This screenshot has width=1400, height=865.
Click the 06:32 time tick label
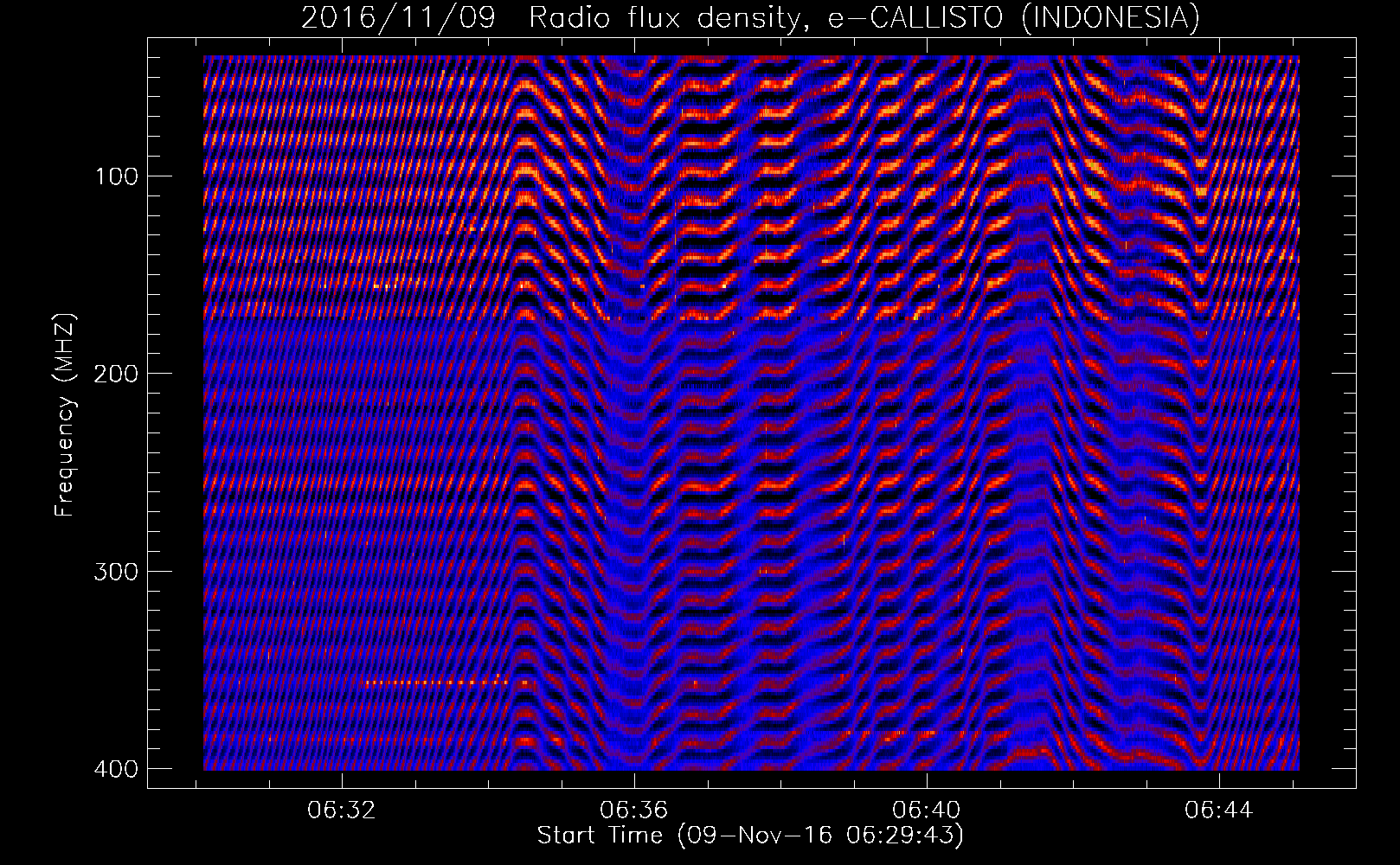point(343,811)
